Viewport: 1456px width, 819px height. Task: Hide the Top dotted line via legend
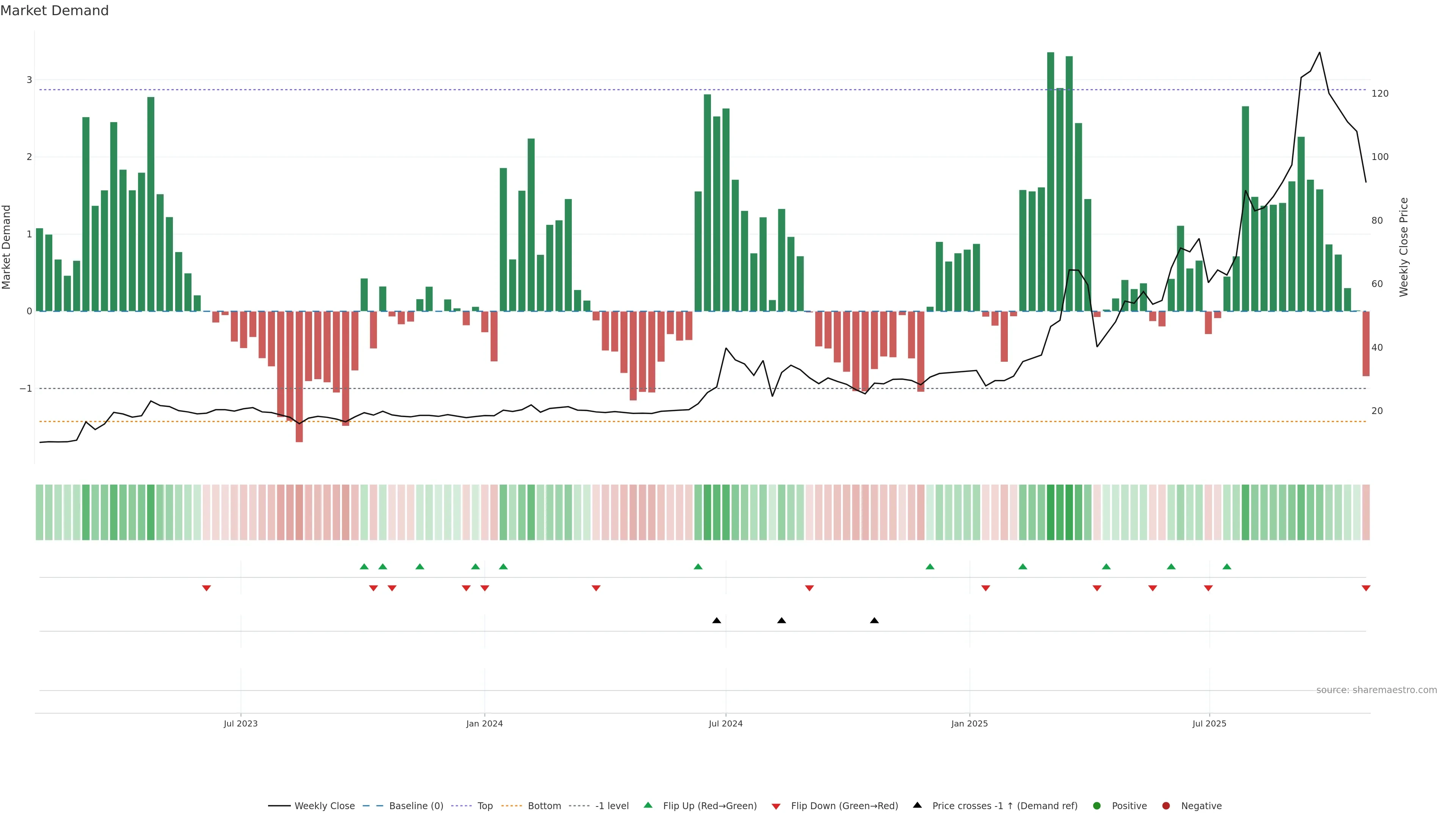[x=485, y=806]
